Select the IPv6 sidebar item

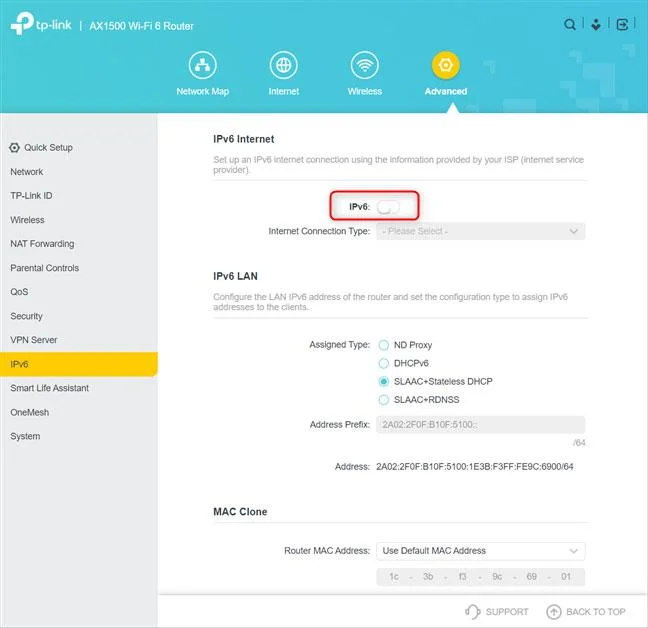pos(79,364)
